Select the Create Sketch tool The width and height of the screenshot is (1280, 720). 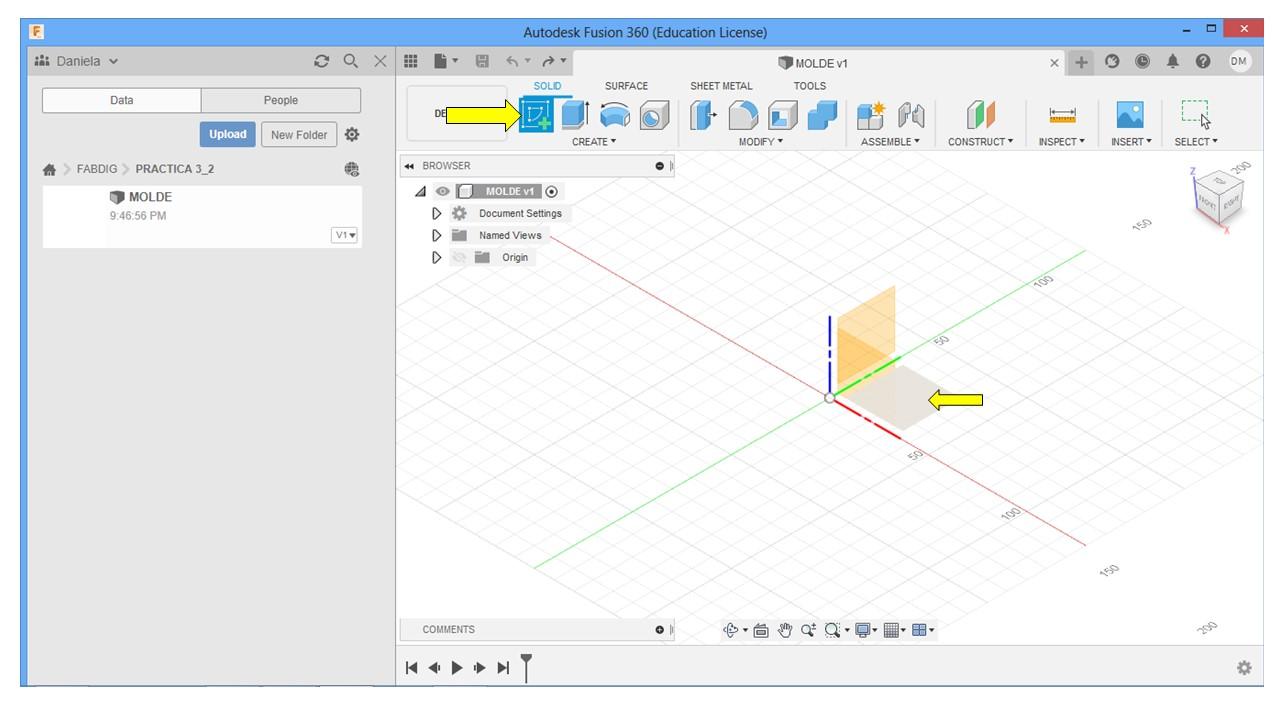537,115
